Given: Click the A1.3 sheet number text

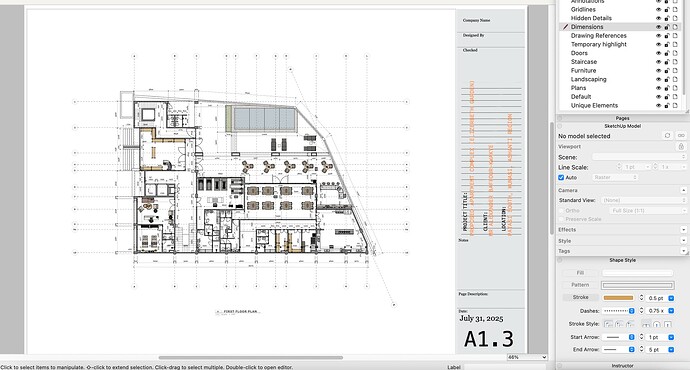Looking at the screenshot, I should tap(489, 339).
